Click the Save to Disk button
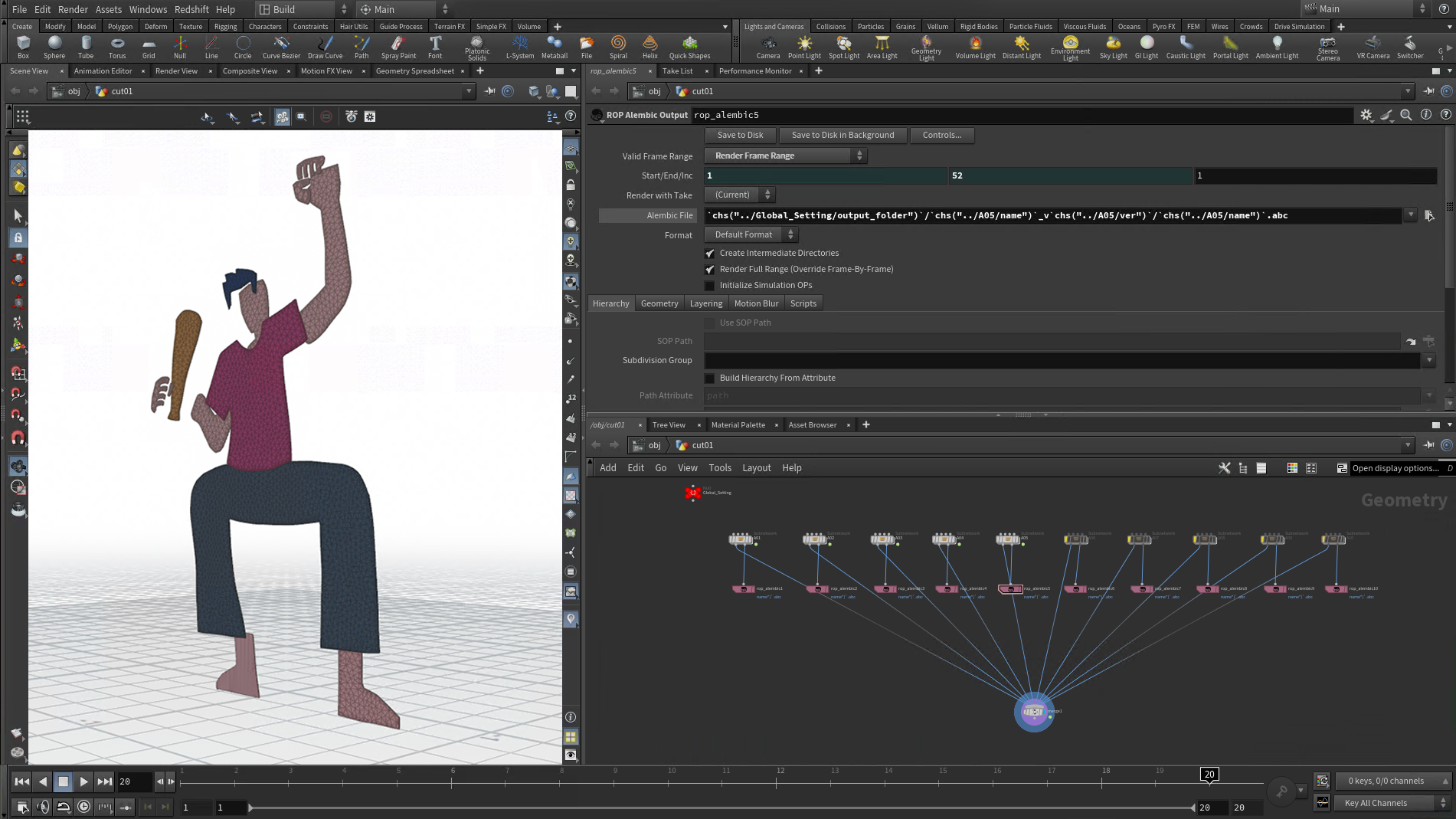The width and height of the screenshot is (1456, 819). pos(740,136)
